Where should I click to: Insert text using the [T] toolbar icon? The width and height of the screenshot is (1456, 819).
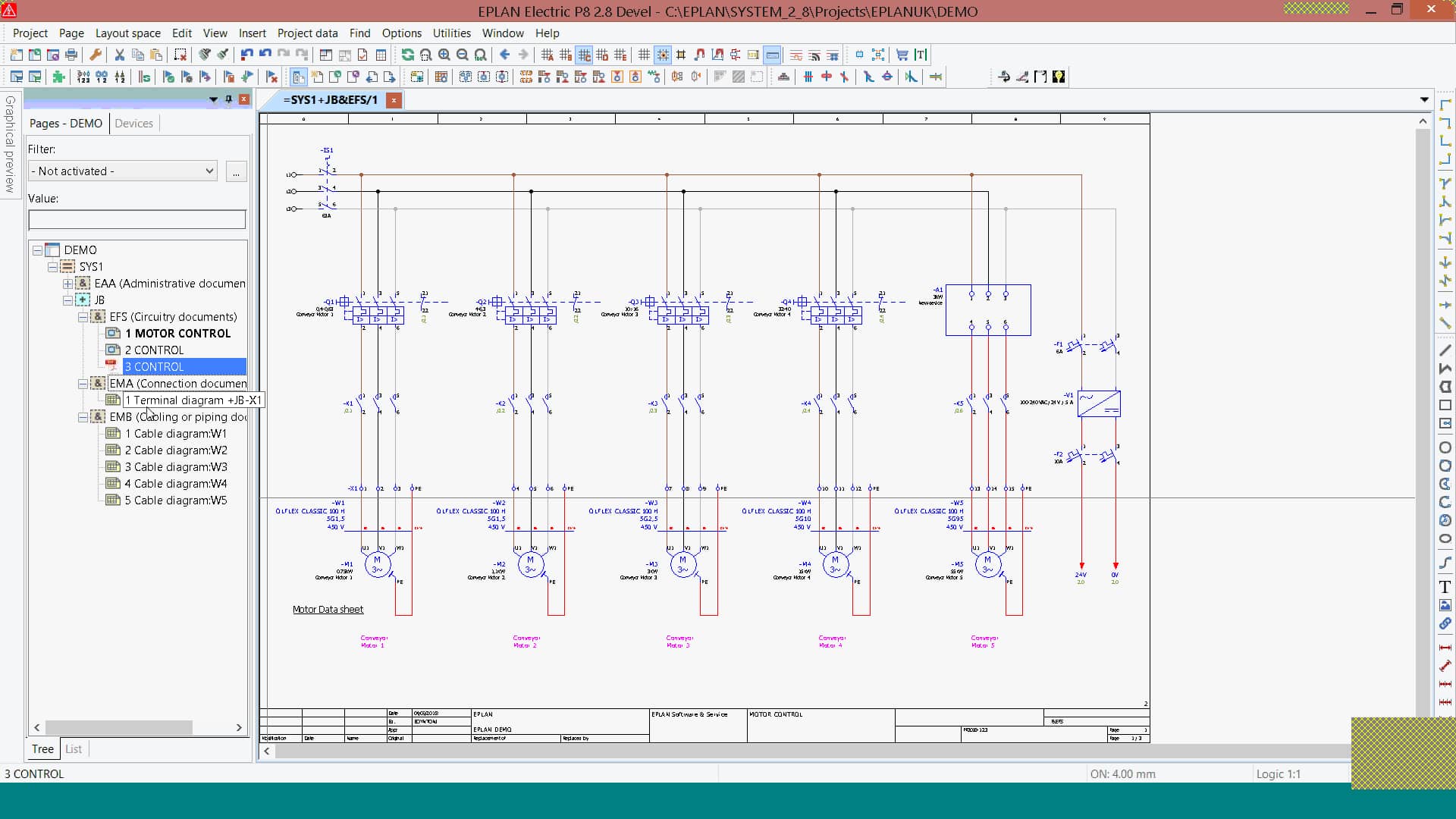pos(921,55)
